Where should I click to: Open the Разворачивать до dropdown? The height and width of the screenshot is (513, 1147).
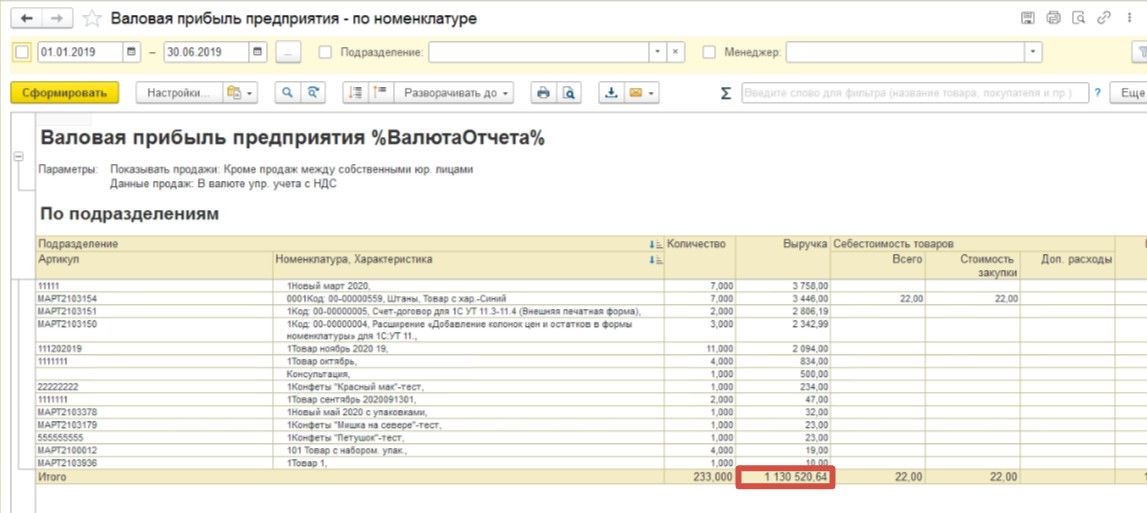[x=455, y=93]
